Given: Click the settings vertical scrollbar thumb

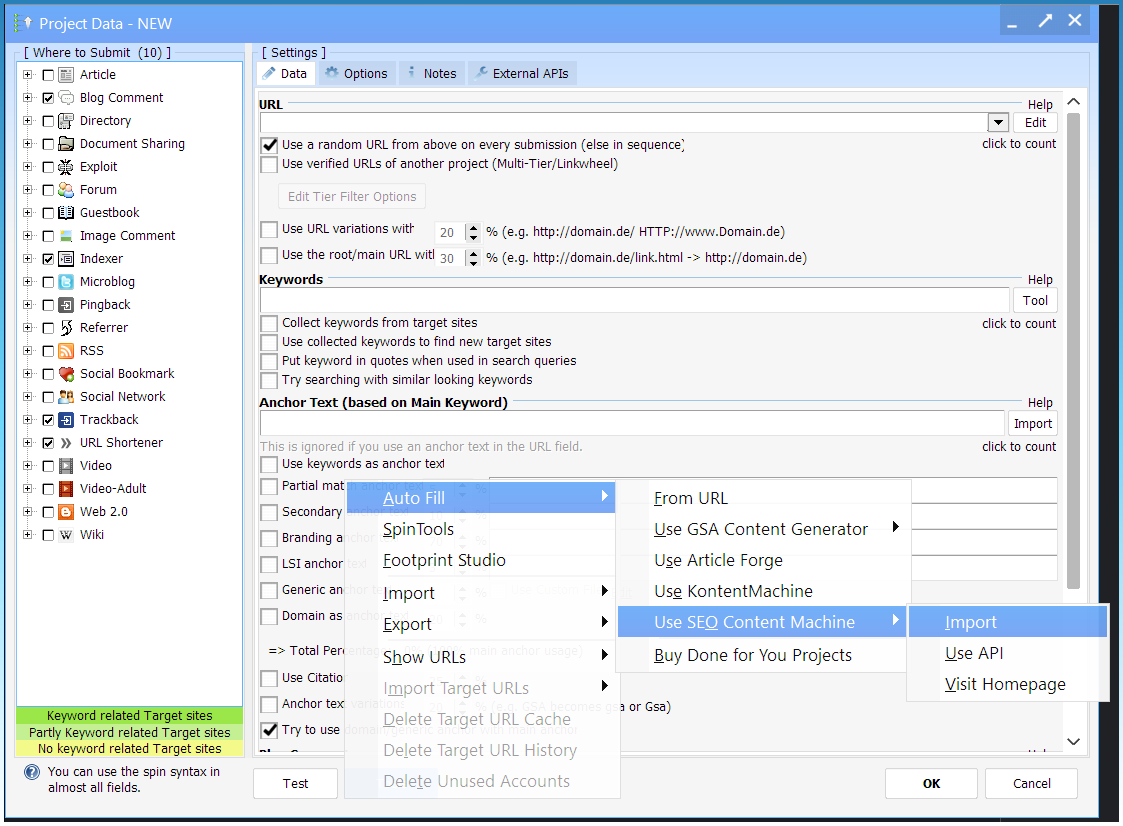Looking at the screenshot, I should click(x=1073, y=350).
